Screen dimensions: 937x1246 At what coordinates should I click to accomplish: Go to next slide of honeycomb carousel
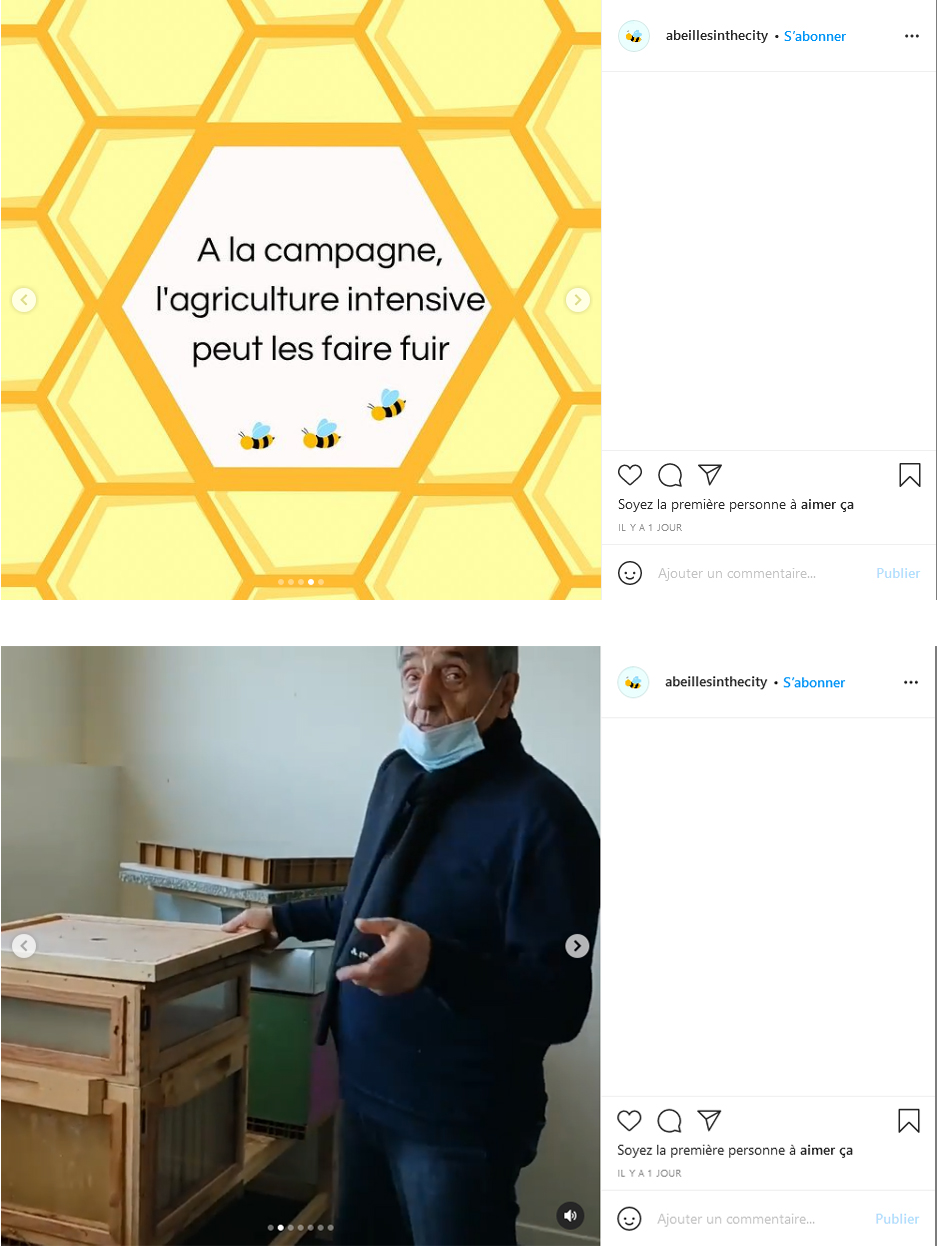coord(578,300)
